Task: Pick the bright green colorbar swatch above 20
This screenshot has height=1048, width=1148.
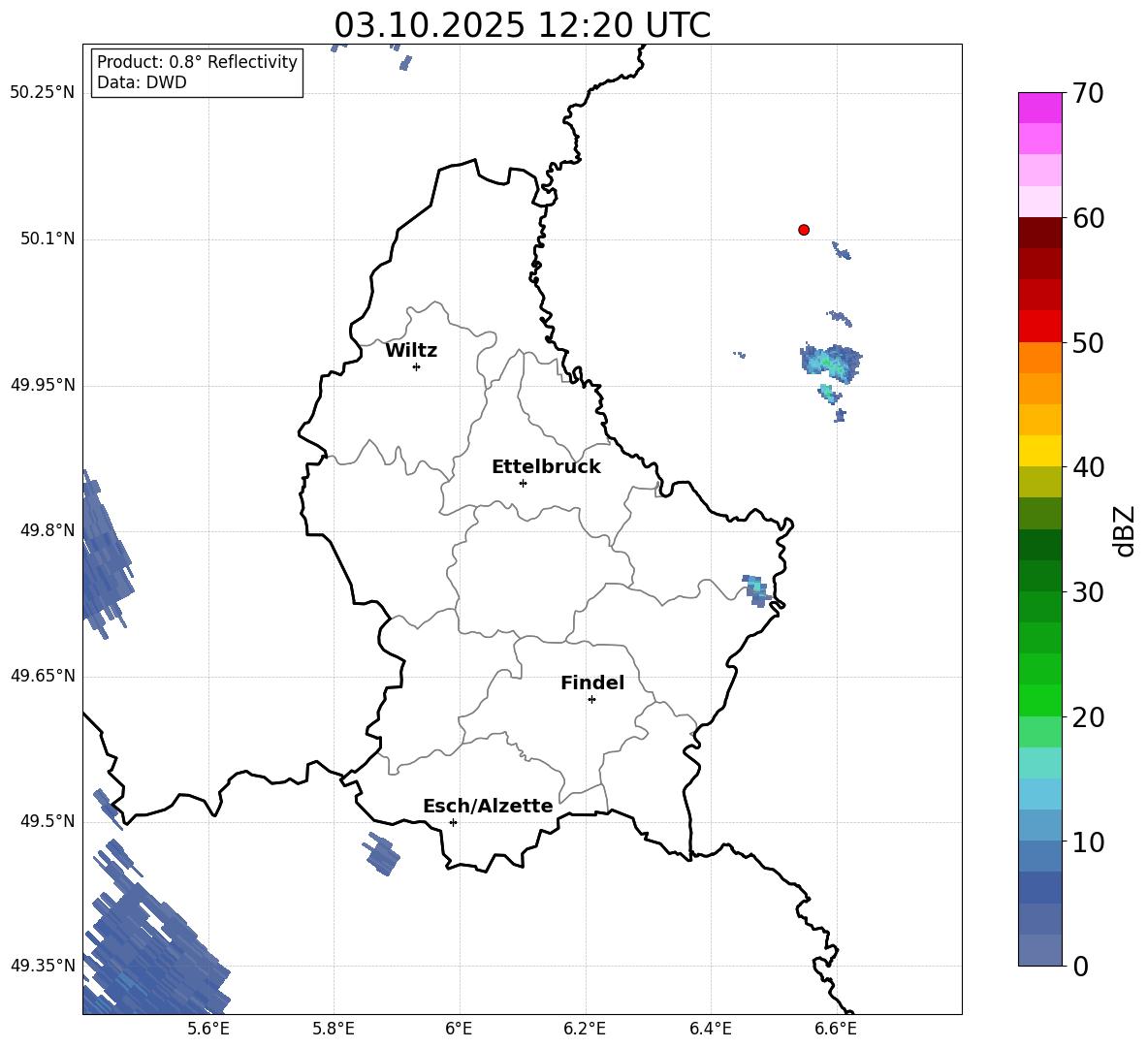Action: pyautogui.click(x=1040, y=700)
